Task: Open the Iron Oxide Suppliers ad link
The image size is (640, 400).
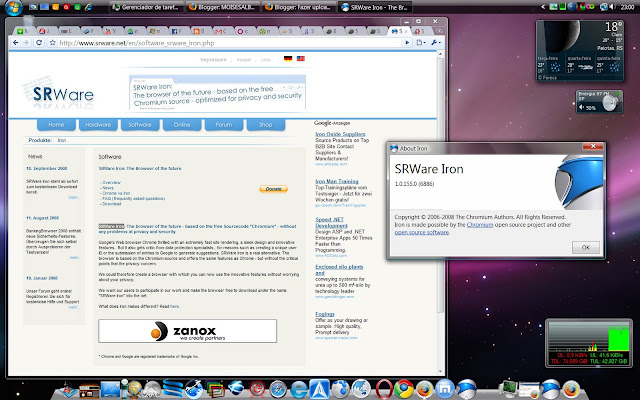Action: point(340,134)
